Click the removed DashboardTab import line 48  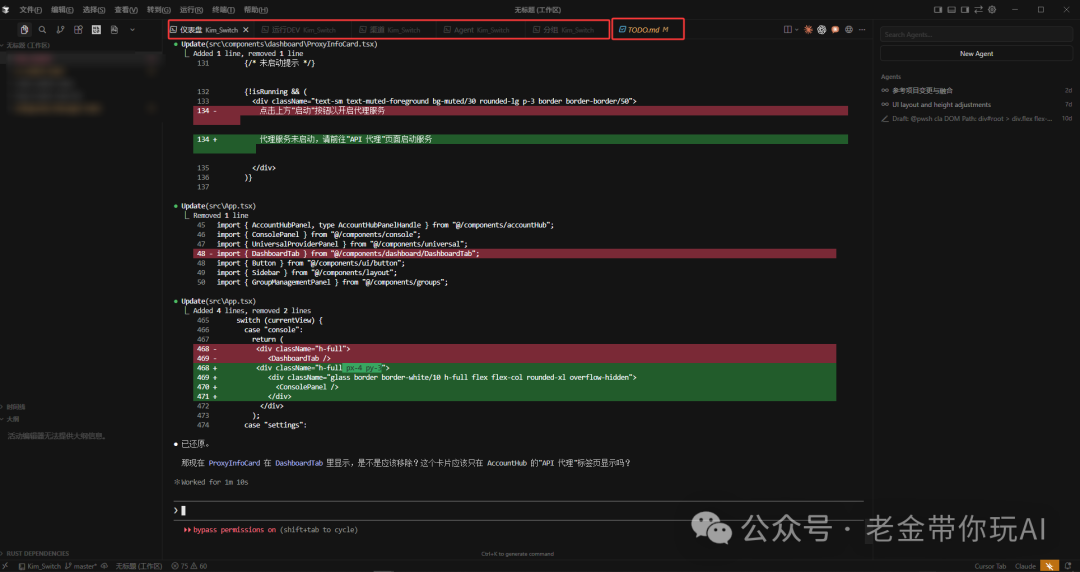click(x=515, y=254)
